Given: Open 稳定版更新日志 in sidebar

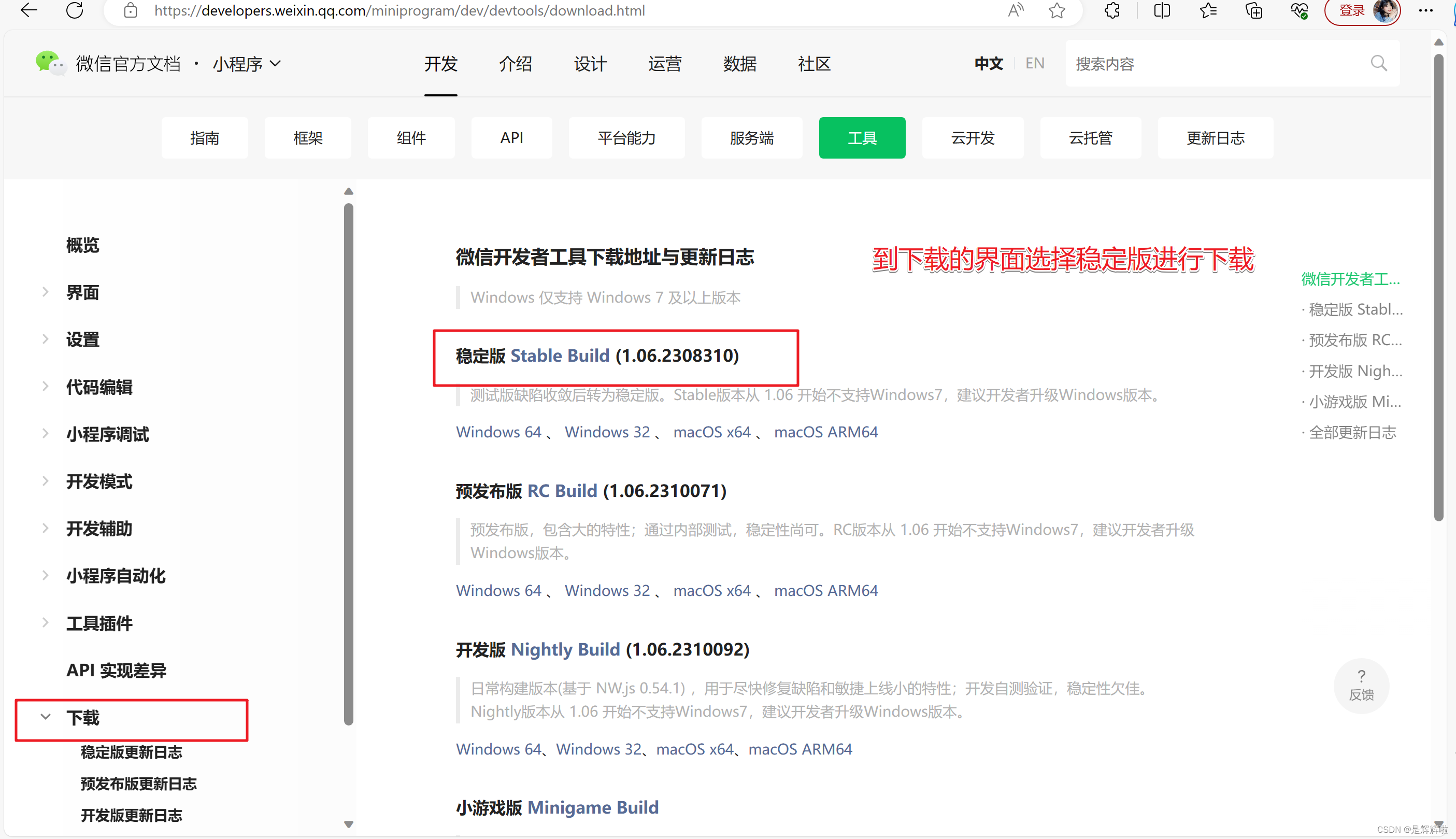Looking at the screenshot, I should pos(132,752).
